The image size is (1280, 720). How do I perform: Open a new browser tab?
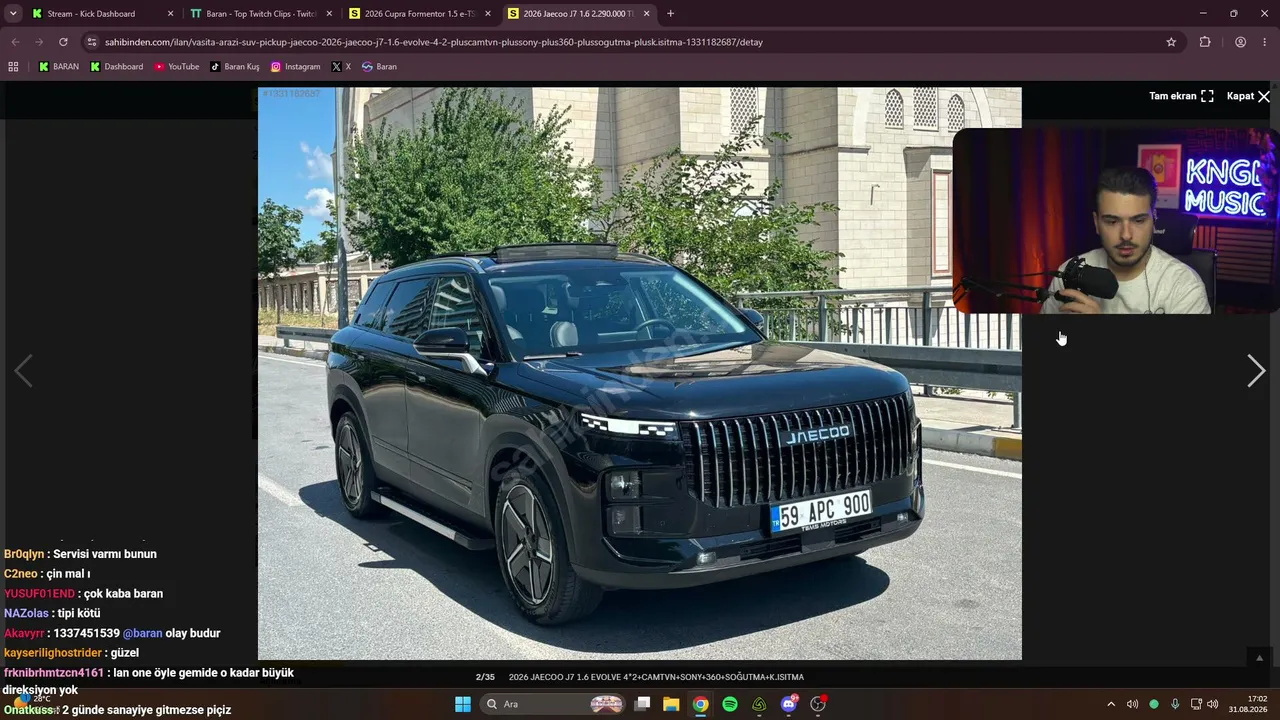[x=670, y=14]
